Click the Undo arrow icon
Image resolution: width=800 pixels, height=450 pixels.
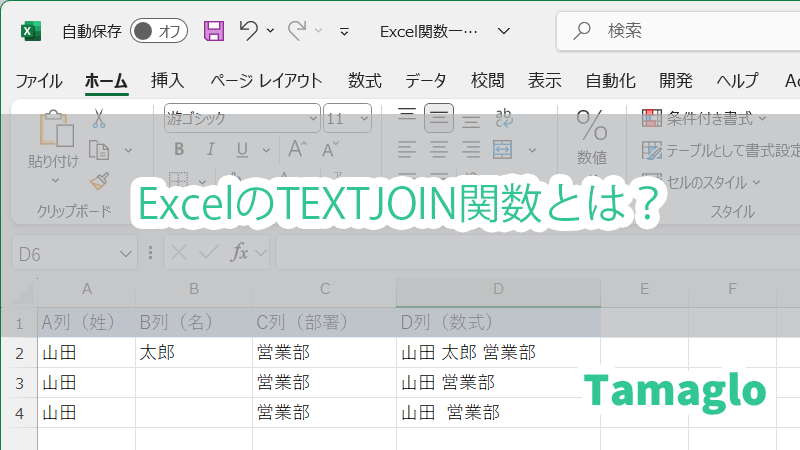[x=250, y=31]
